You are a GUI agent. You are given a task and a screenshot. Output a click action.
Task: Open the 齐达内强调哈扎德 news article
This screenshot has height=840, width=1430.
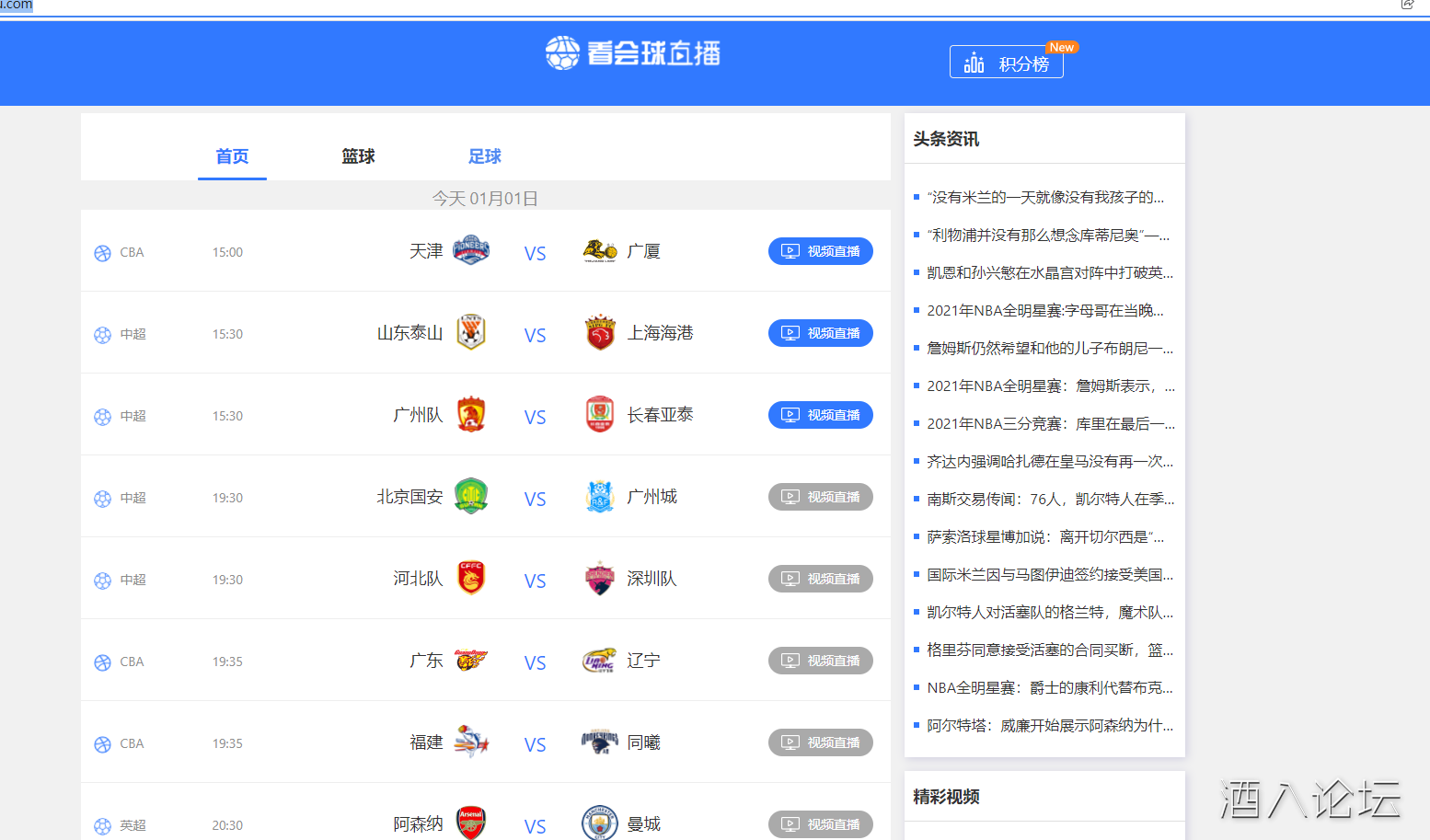point(1048,461)
